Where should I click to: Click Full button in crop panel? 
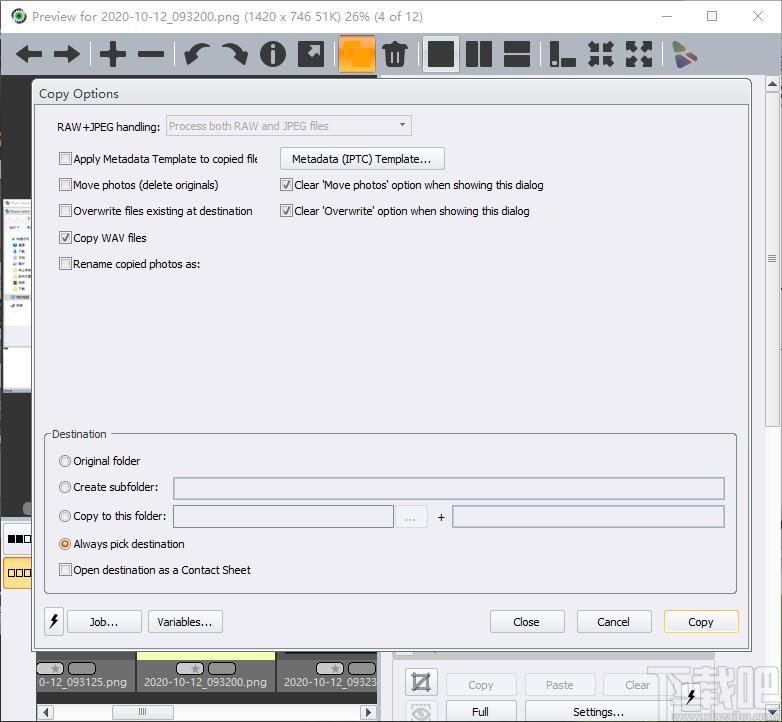point(481,712)
